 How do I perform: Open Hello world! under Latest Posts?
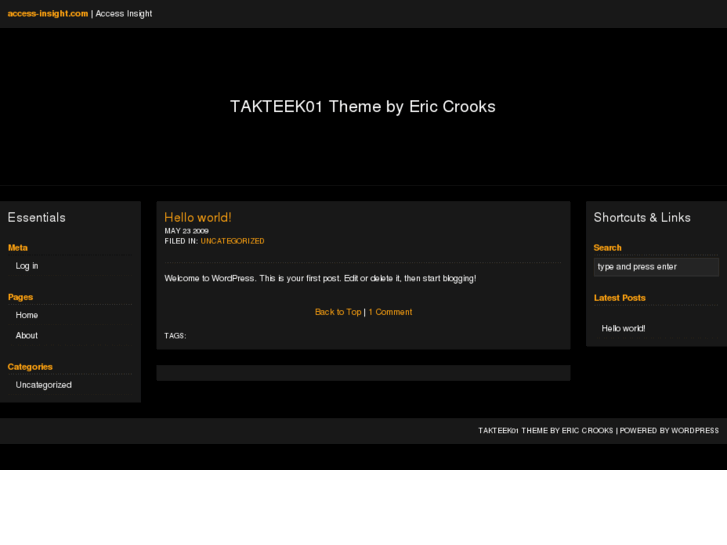click(x=623, y=328)
